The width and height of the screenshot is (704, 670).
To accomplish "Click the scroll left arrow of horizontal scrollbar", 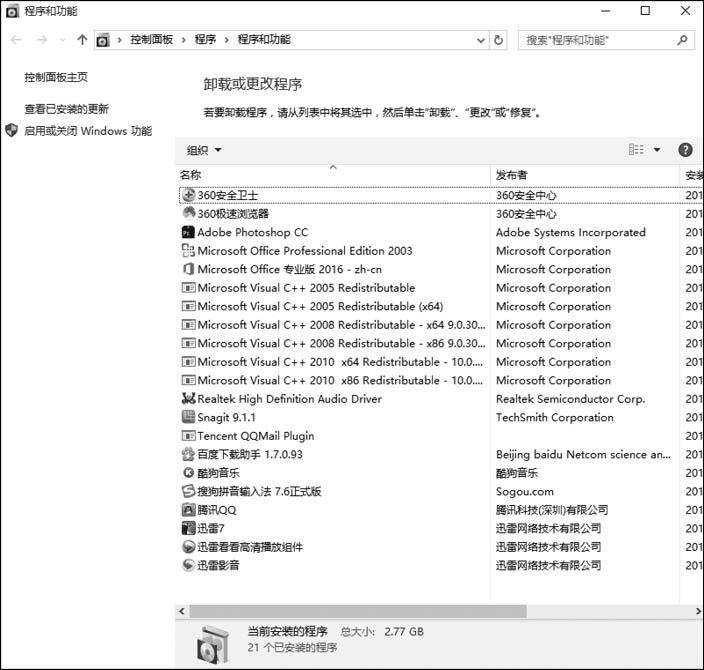I will pos(182,611).
